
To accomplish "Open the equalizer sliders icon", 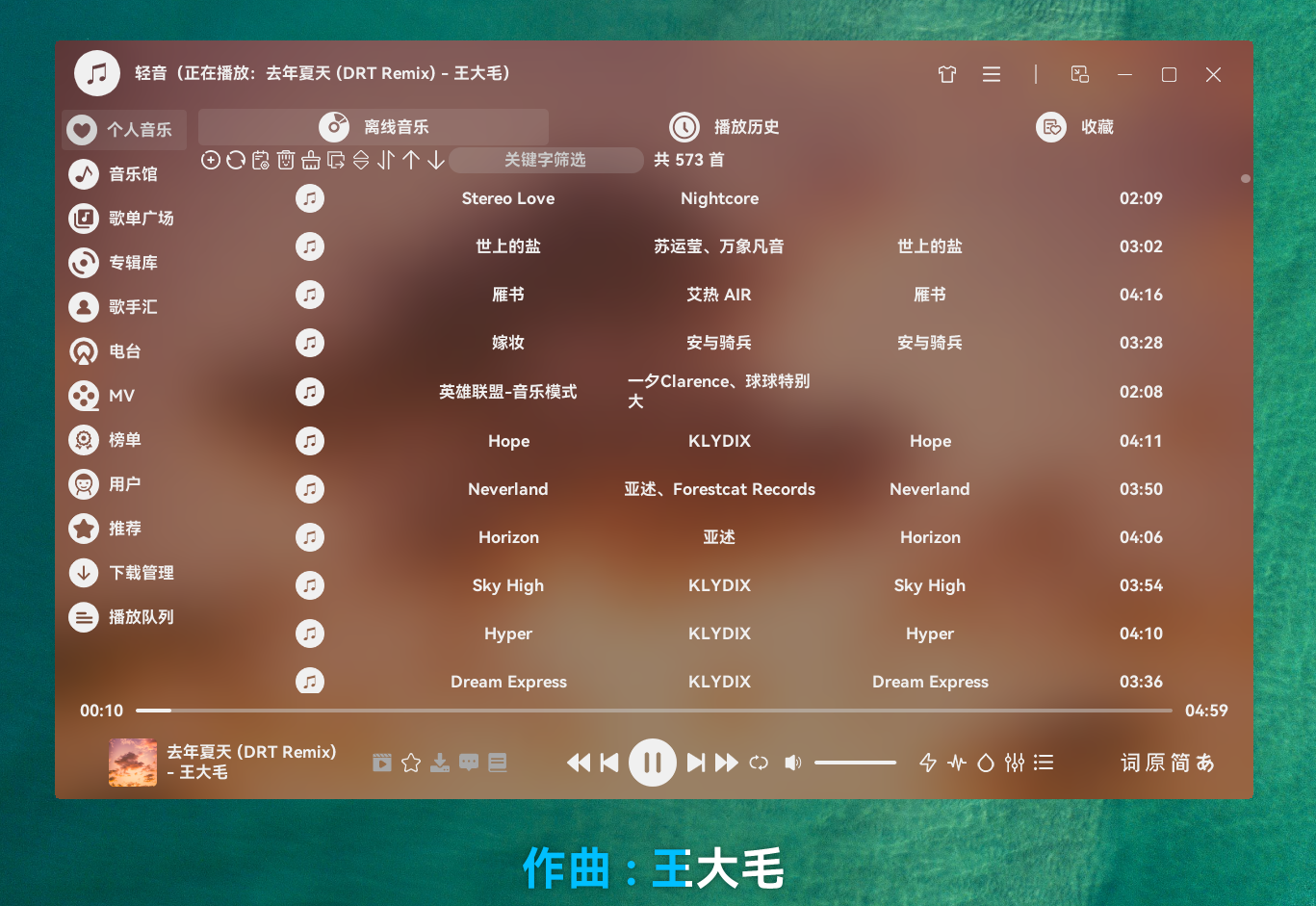I will coord(1015,763).
